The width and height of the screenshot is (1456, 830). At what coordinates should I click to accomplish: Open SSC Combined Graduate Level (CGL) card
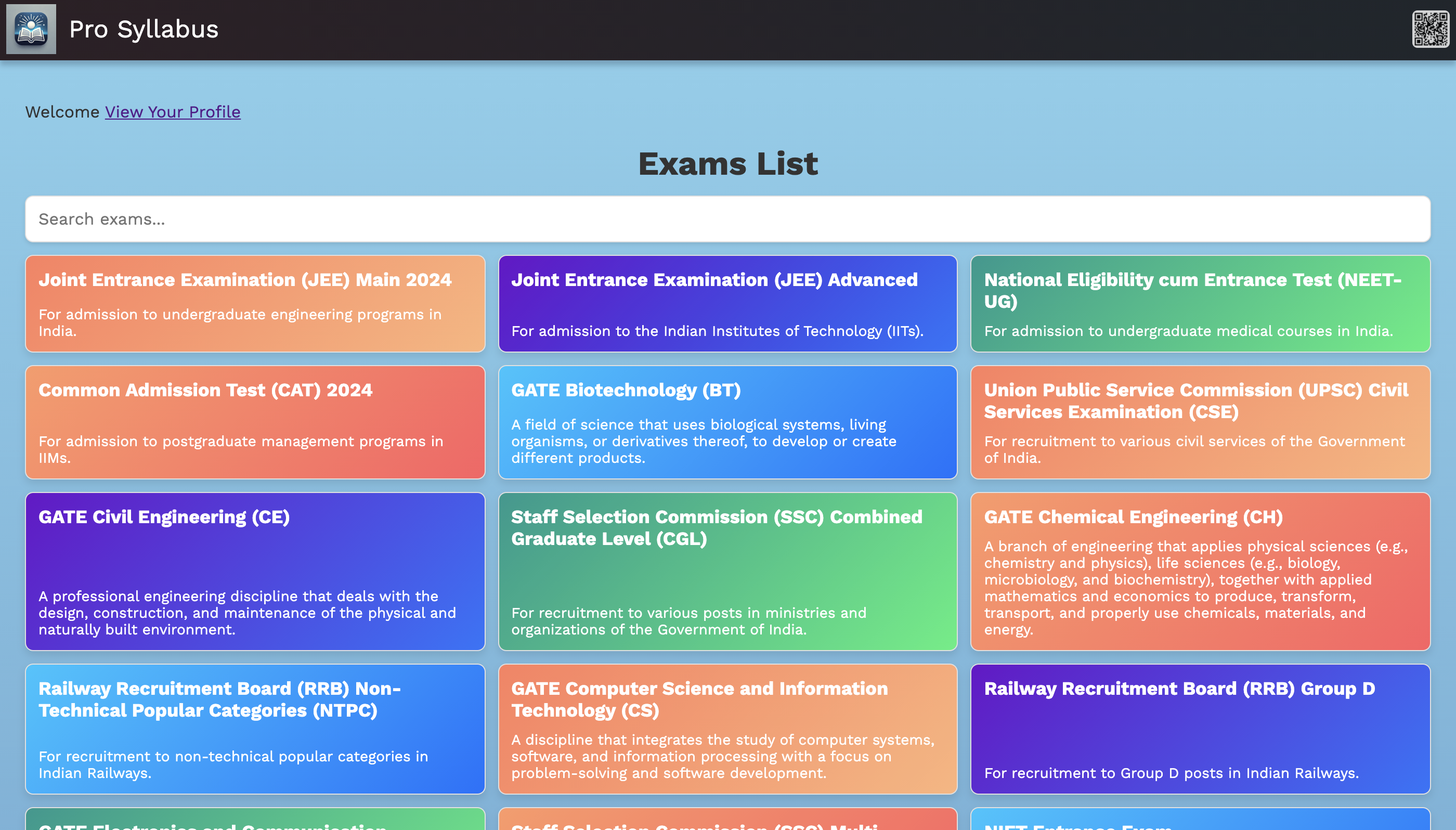727,572
